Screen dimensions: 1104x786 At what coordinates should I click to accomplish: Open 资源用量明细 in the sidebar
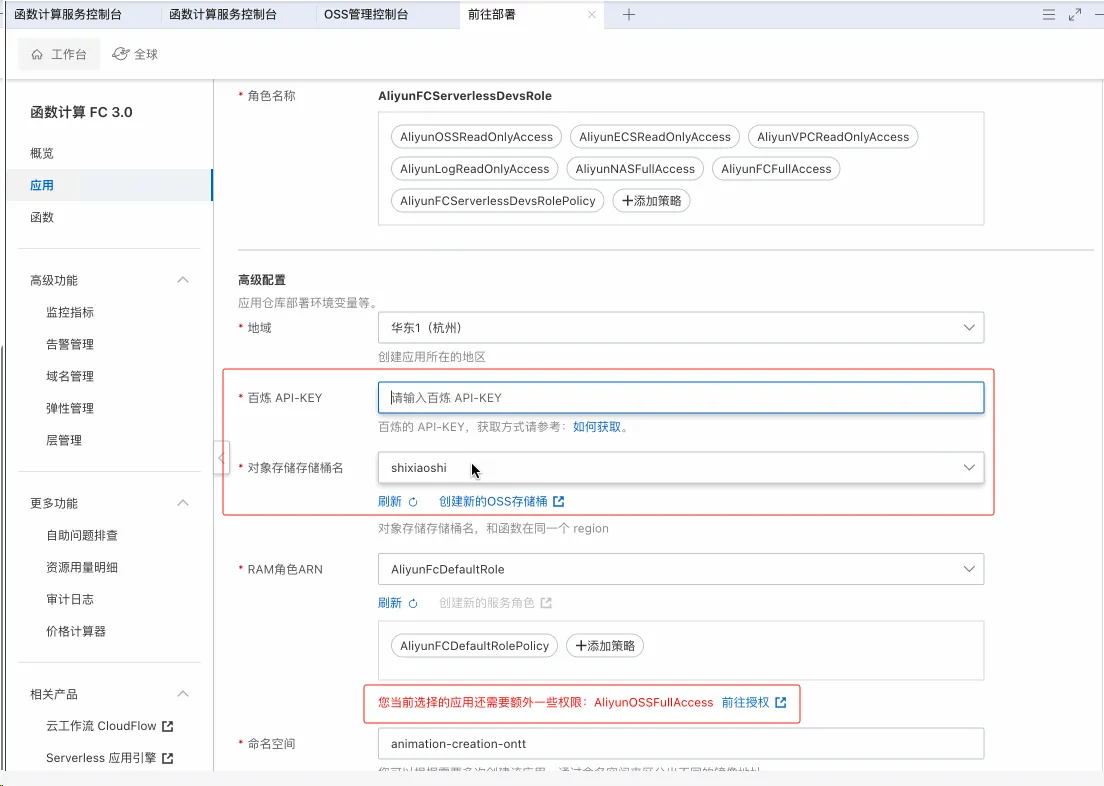pyautogui.click(x=82, y=568)
